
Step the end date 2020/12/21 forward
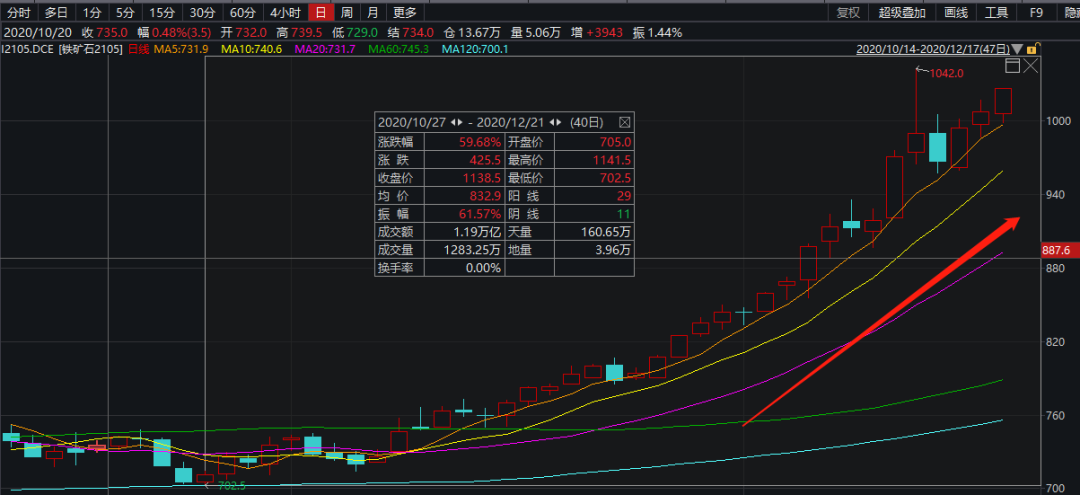(558, 123)
